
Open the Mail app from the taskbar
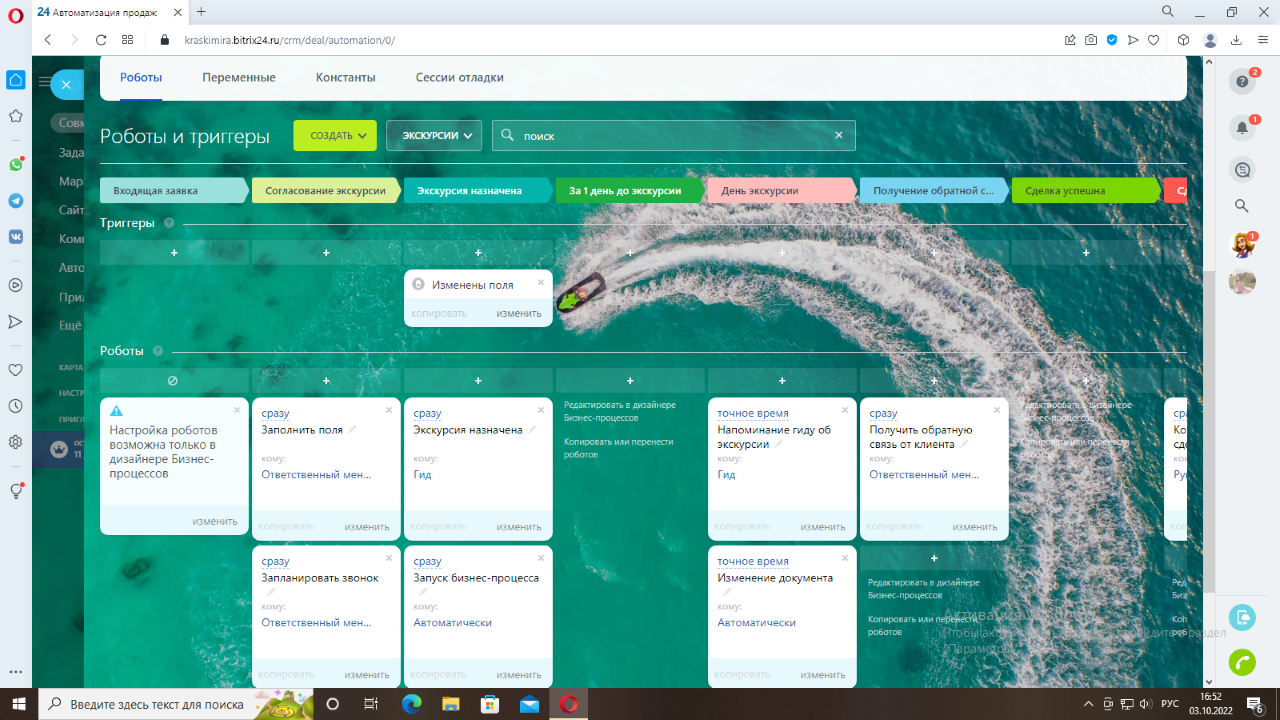pyautogui.click(x=529, y=704)
